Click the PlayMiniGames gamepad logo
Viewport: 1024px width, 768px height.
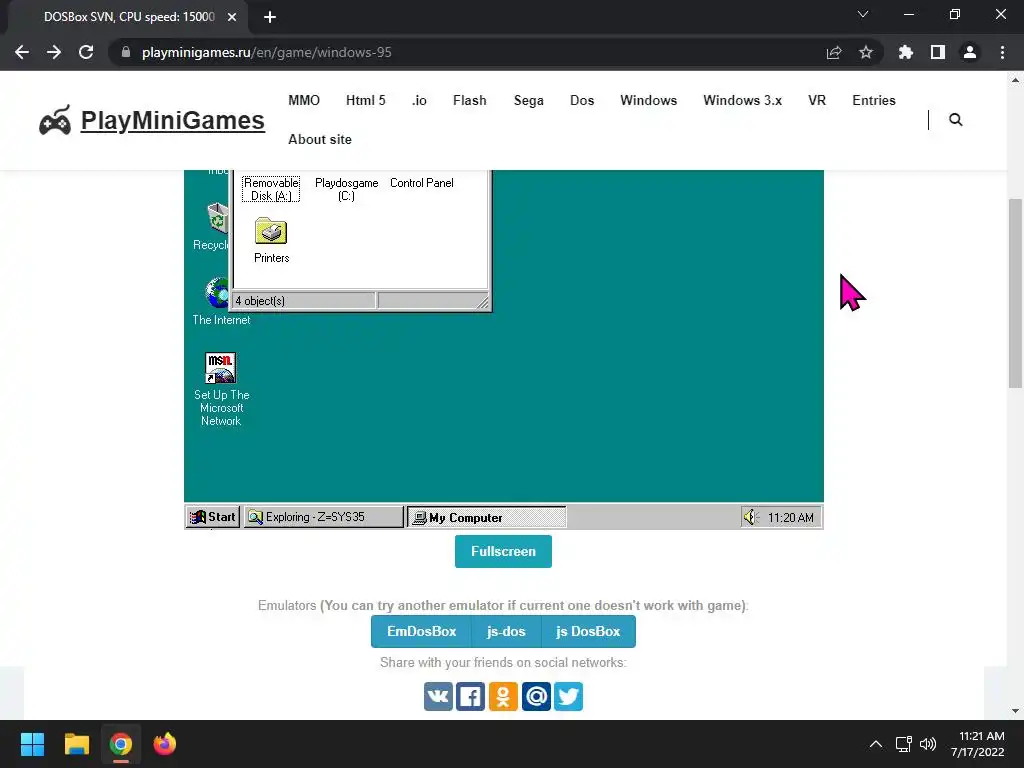click(x=55, y=120)
